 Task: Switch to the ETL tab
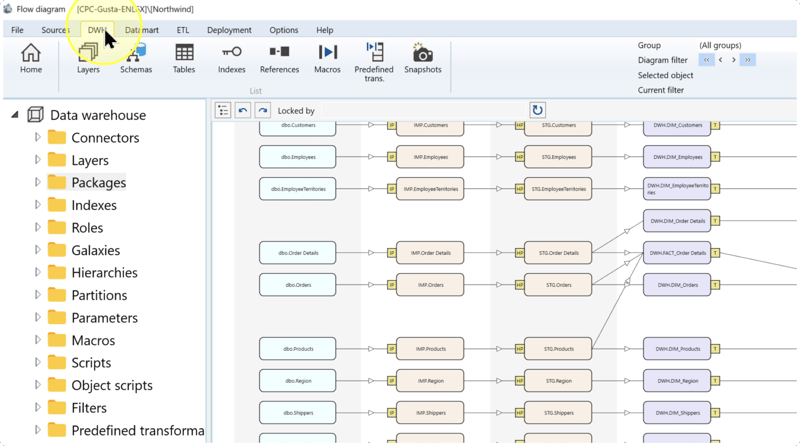coord(183,30)
